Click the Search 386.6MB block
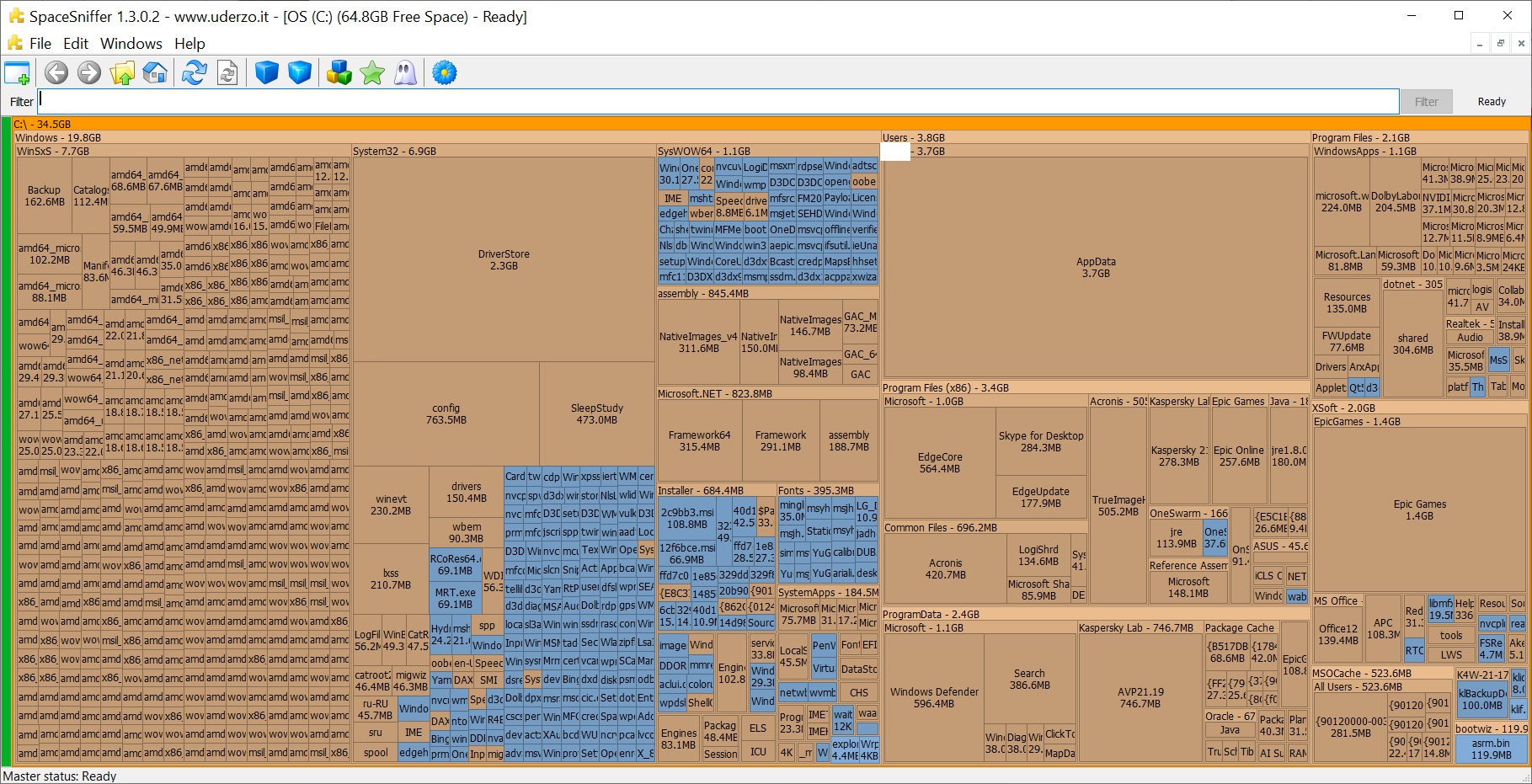The height and width of the screenshot is (784, 1532). pyautogui.click(x=1029, y=680)
